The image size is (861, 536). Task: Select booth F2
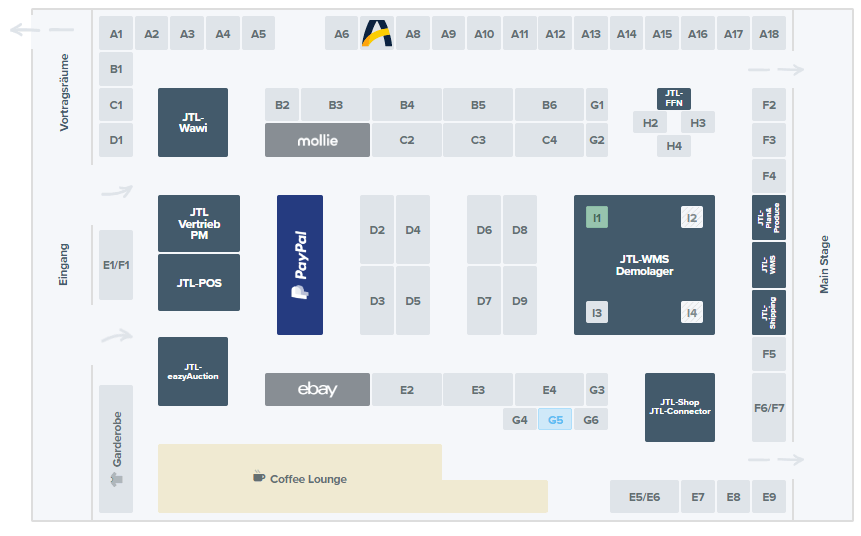coord(769,104)
